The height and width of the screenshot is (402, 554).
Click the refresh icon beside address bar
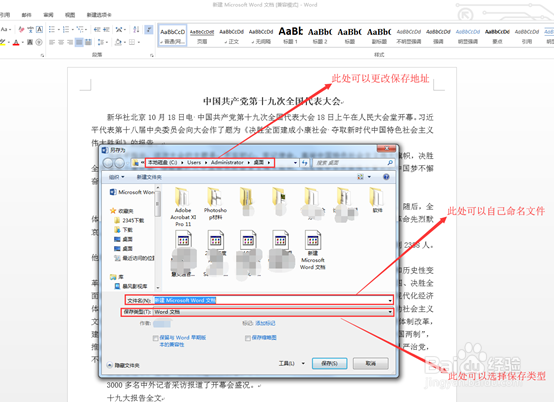click(x=304, y=162)
